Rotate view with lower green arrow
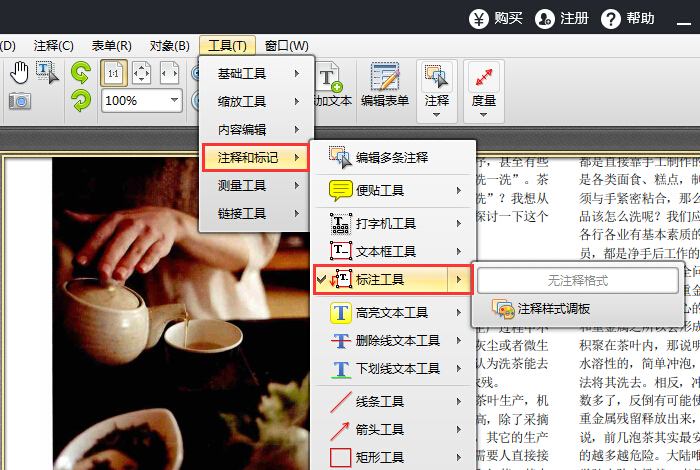This screenshot has width=700, height=470. pos(81,101)
